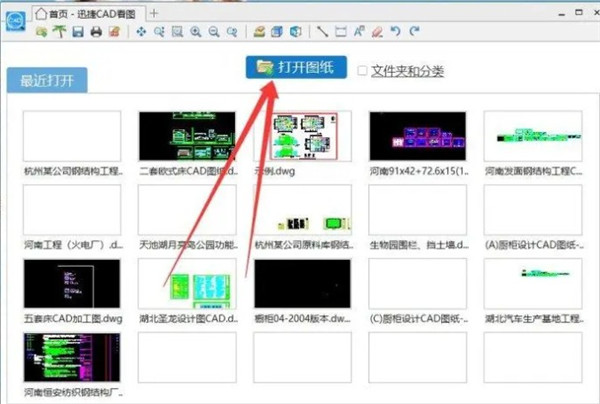Click the save disk icon in toolbar
The height and width of the screenshot is (404, 600).
click(x=77, y=32)
